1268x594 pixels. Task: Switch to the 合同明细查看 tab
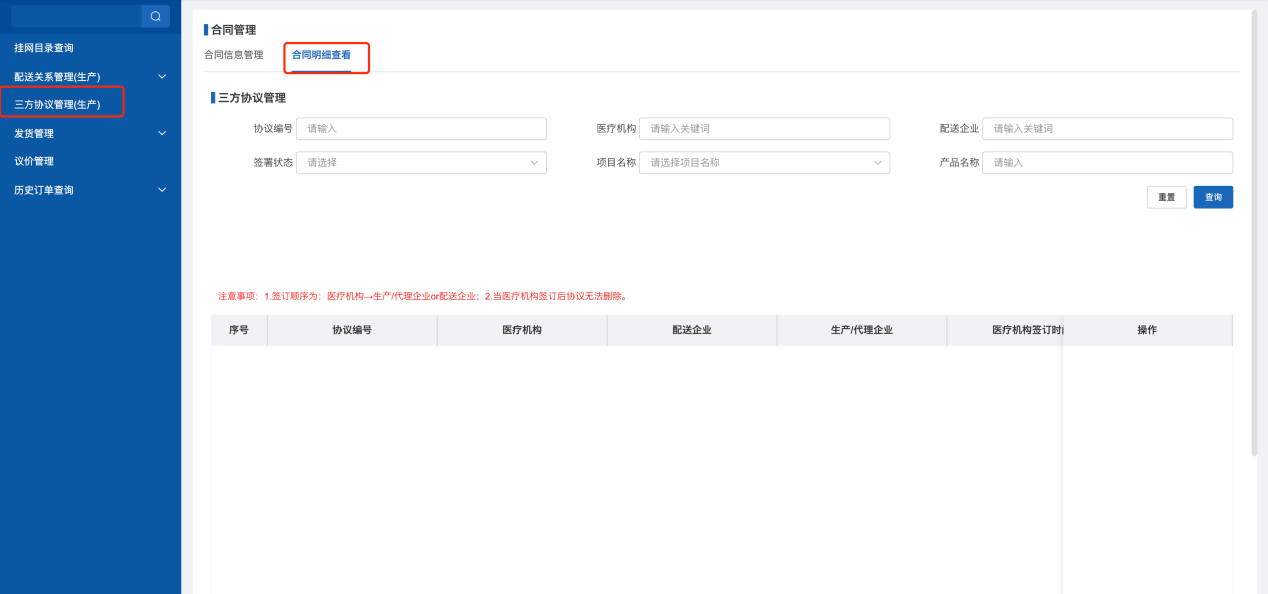321,55
